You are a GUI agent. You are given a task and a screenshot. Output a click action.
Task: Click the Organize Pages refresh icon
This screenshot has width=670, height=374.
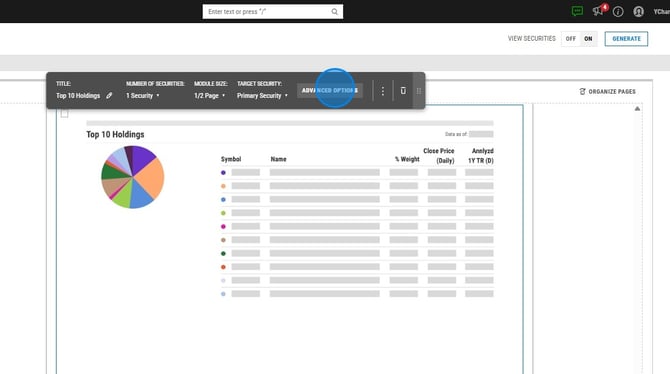(x=582, y=91)
